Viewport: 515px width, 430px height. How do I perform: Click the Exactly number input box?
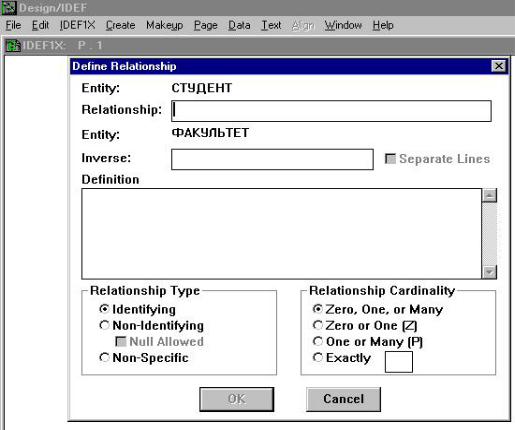pyautogui.click(x=399, y=362)
